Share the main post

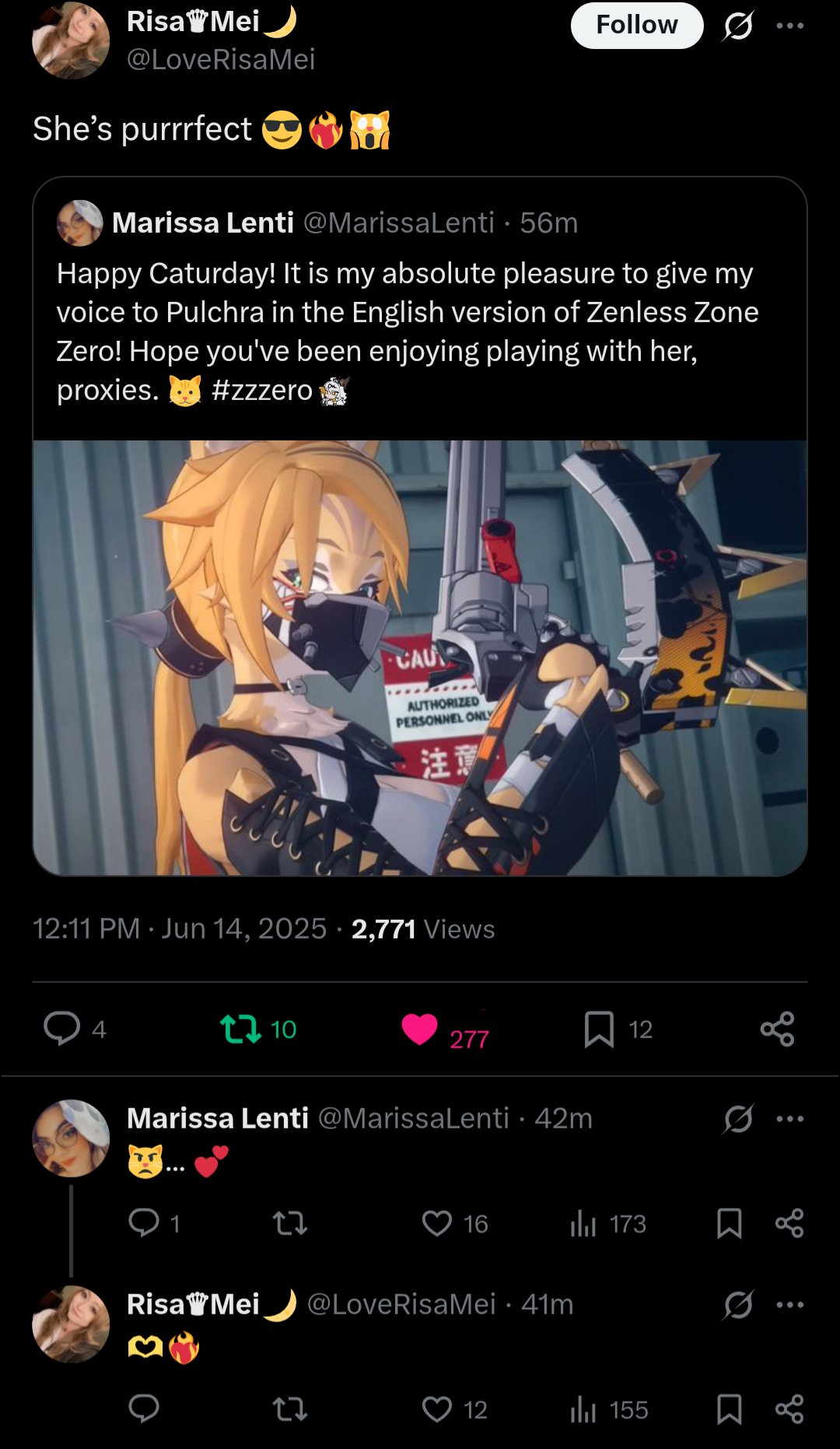777,1029
